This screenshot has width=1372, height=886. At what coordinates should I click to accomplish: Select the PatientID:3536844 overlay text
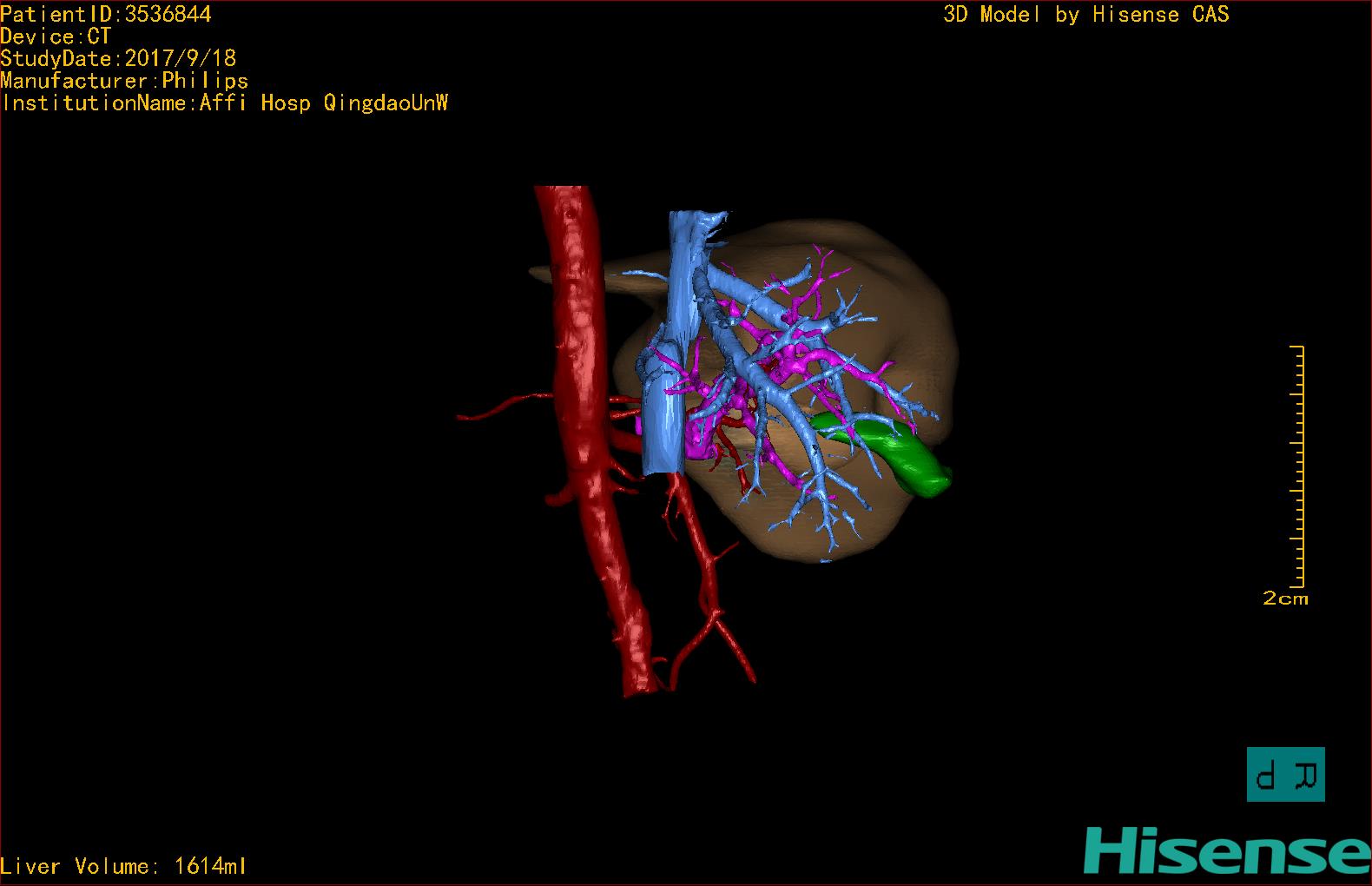point(106,14)
